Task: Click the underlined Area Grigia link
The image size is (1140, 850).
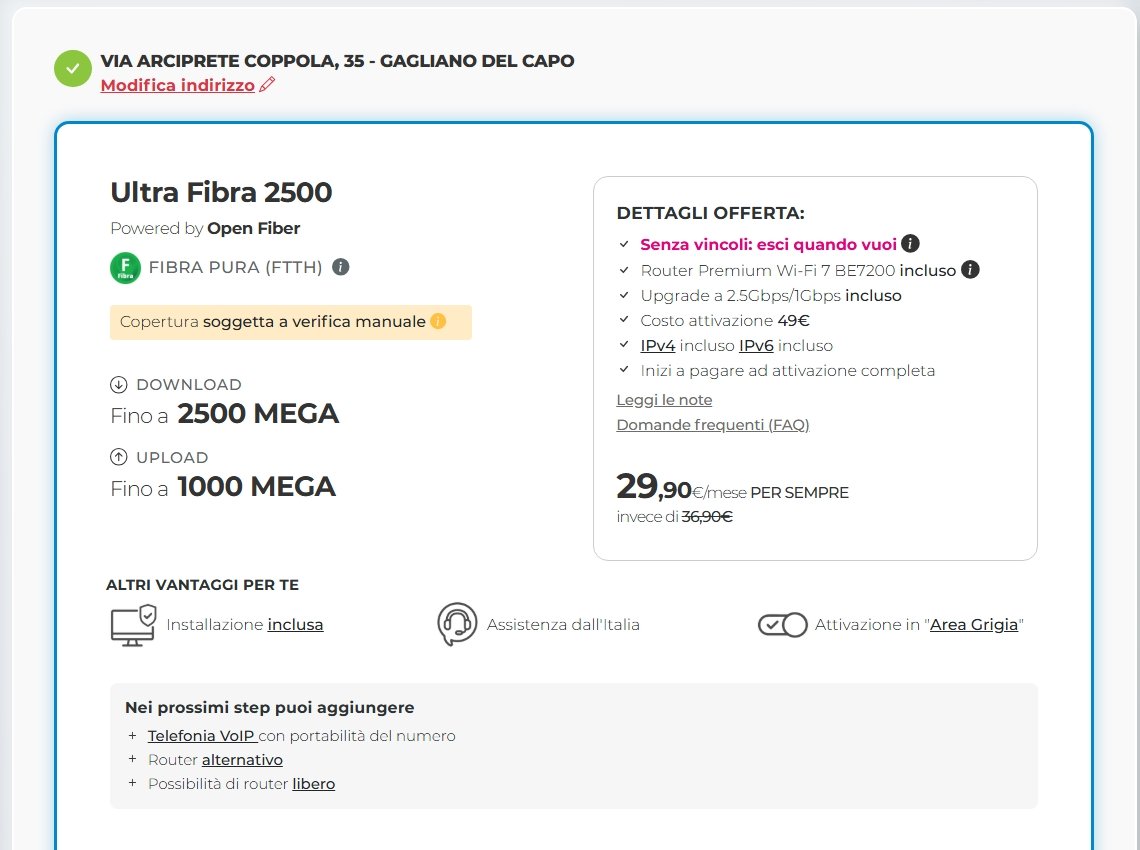Action: coord(974,625)
